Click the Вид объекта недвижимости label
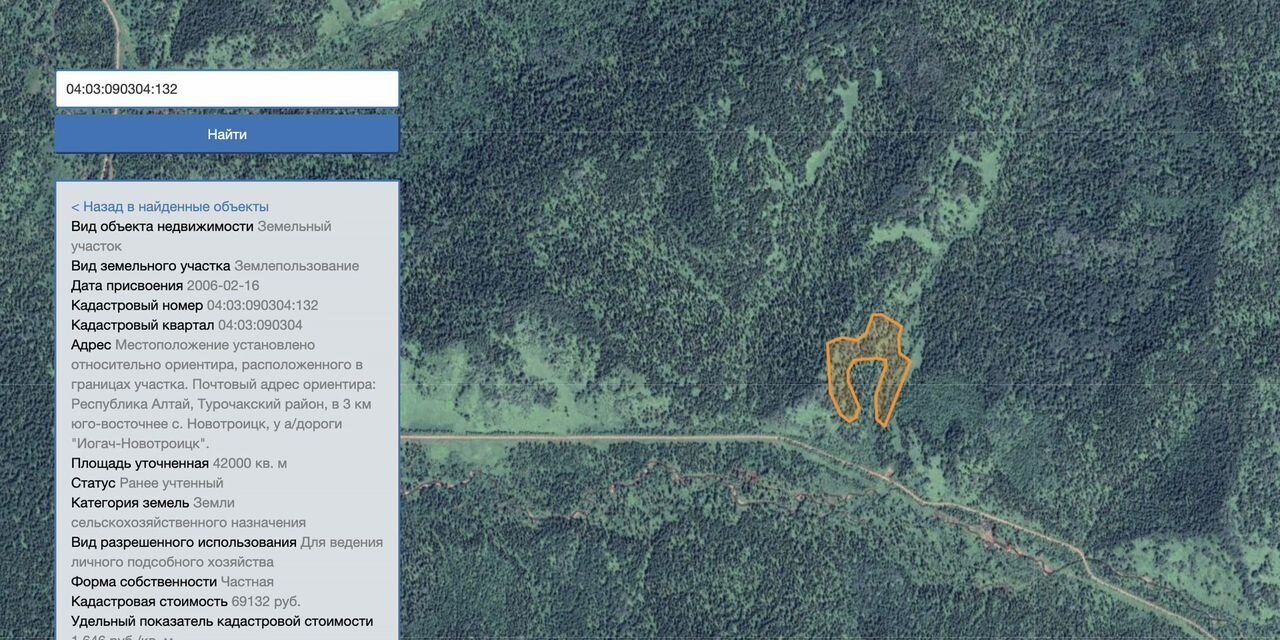1280x640 pixels. click(162, 226)
